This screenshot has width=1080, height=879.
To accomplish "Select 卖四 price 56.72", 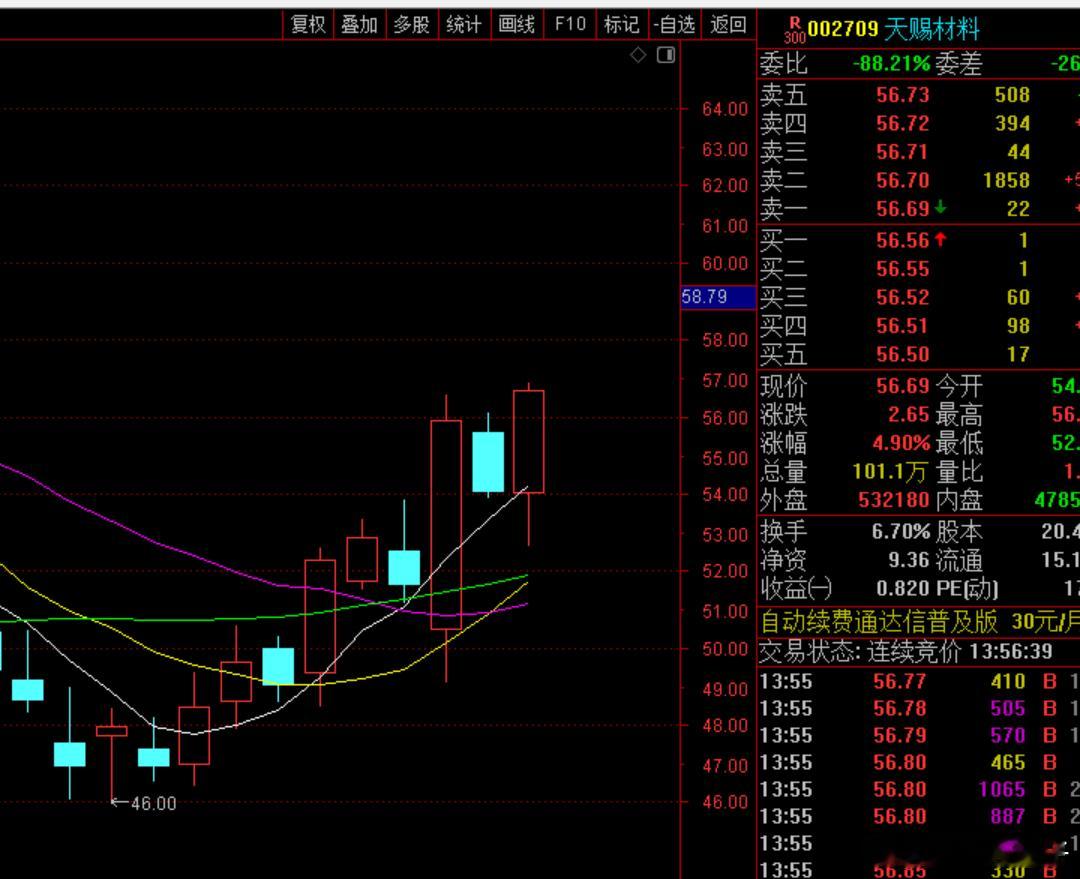I will [x=902, y=123].
